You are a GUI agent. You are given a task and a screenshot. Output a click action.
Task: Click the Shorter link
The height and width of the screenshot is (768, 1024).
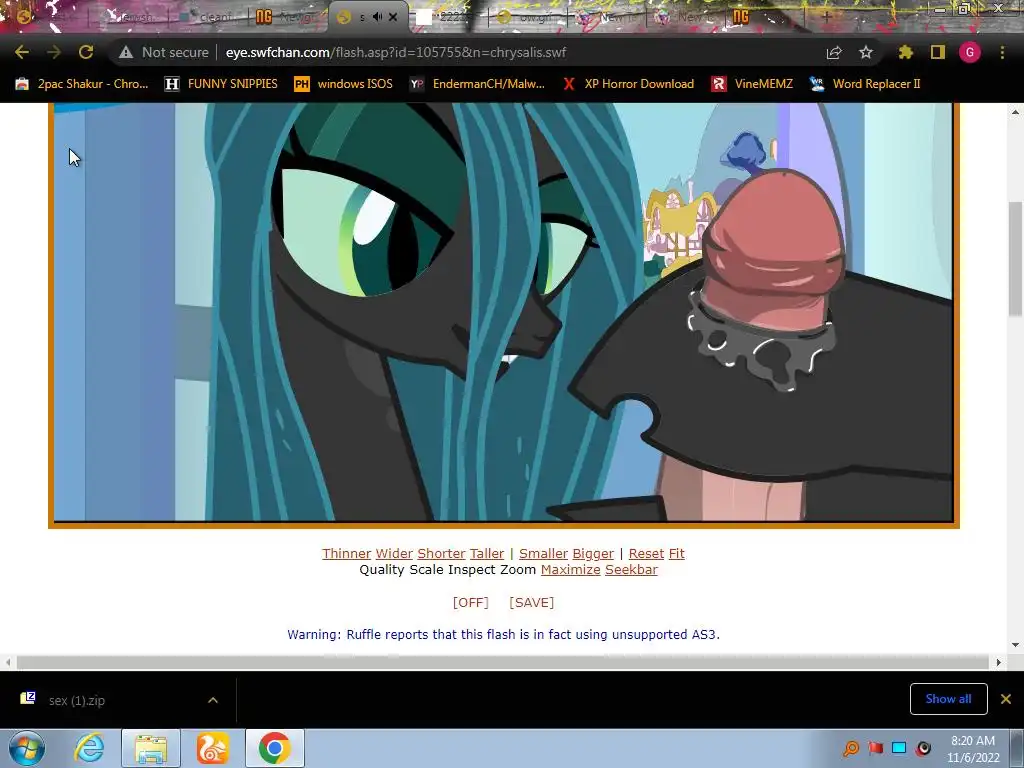coord(441,554)
